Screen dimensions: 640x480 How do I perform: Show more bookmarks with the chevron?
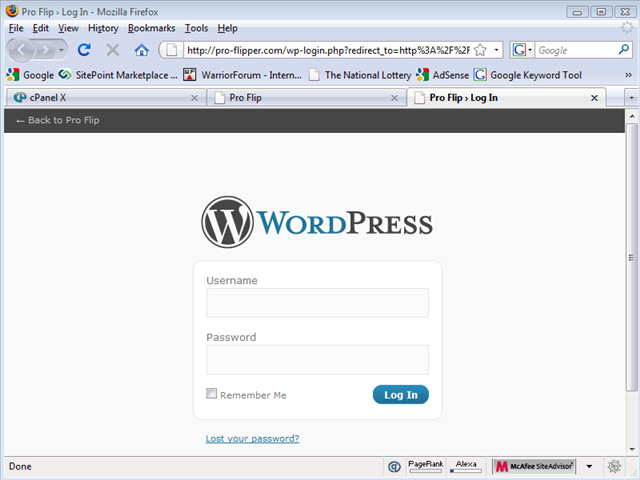pyautogui.click(x=628, y=75)
